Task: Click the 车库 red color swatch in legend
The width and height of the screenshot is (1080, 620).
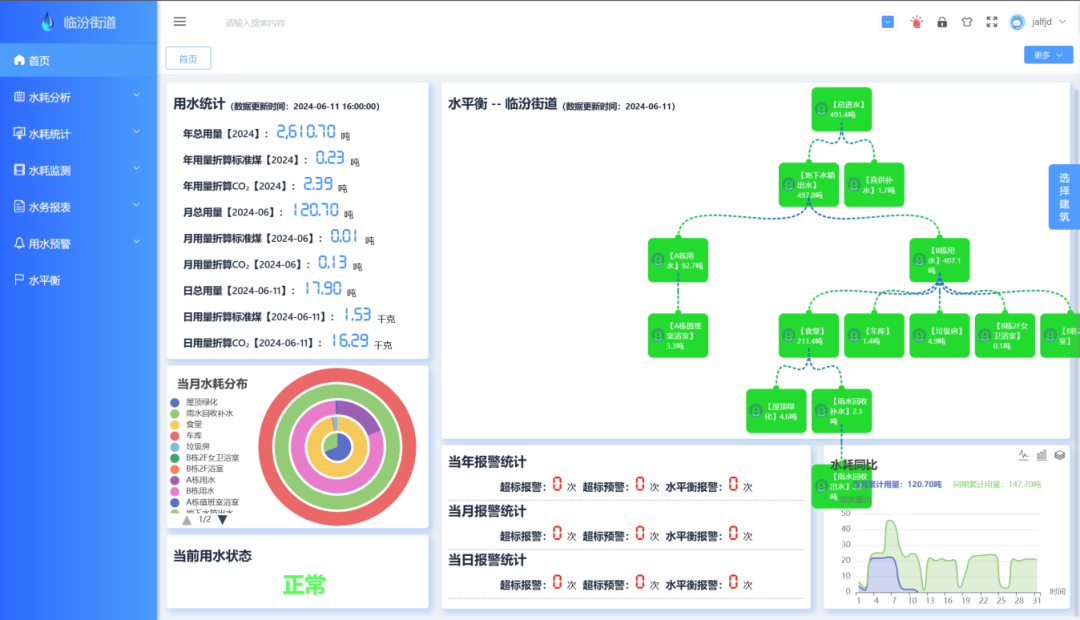Action: click(175, 435)
